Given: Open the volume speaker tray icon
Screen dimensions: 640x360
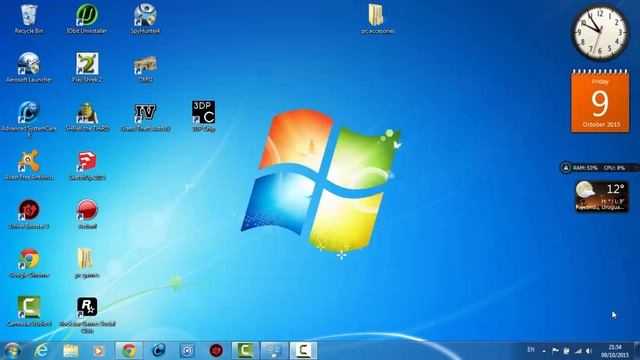Looking at the screenshot, I should pos(589,351).
